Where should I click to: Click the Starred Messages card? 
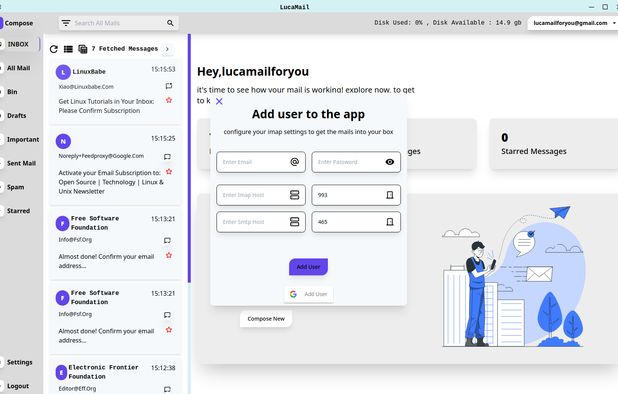click(554, 144)
